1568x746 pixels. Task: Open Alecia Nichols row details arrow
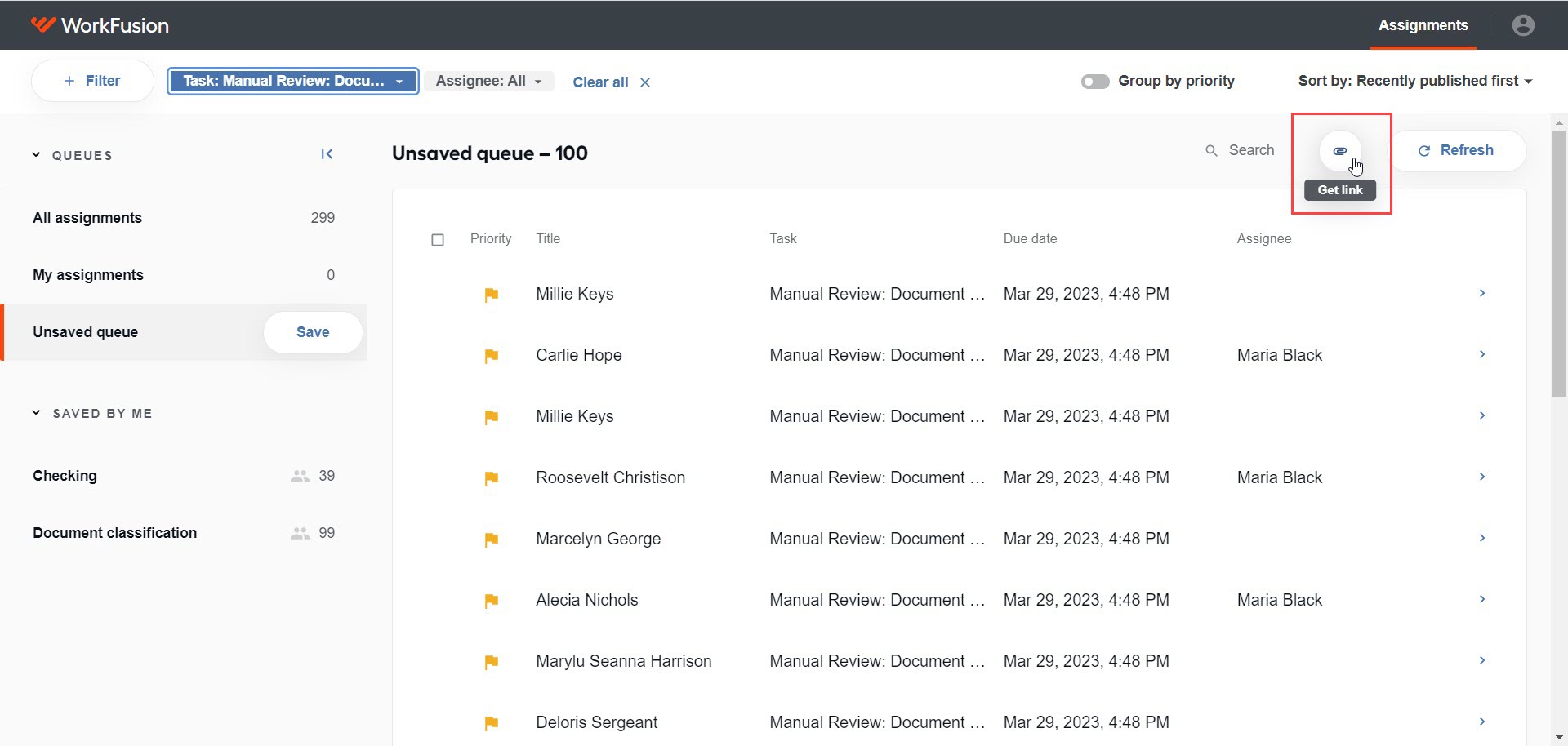(1482, 599)
